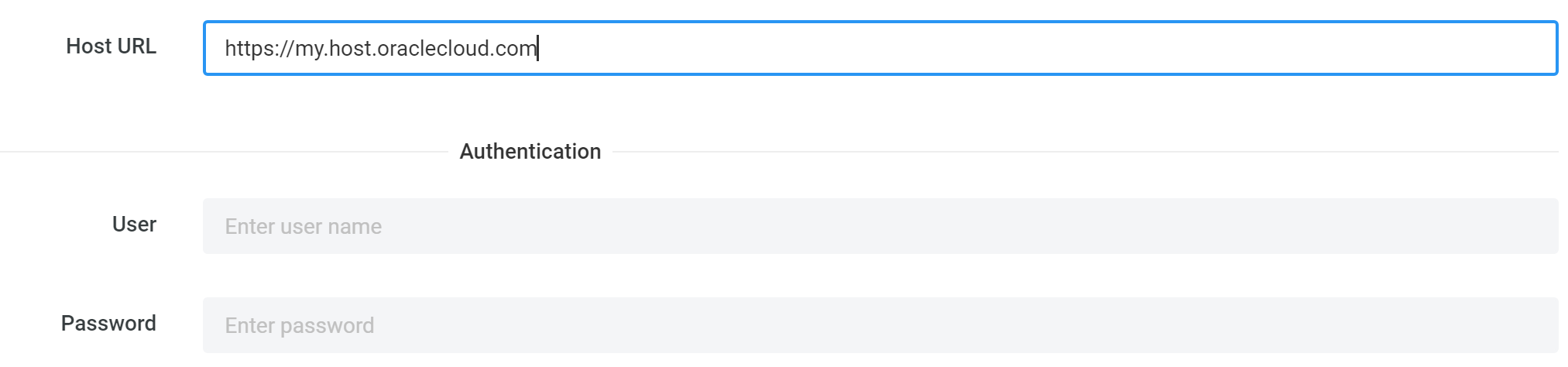
Task: Click the Authentication section heading
Action: [530, 152]
